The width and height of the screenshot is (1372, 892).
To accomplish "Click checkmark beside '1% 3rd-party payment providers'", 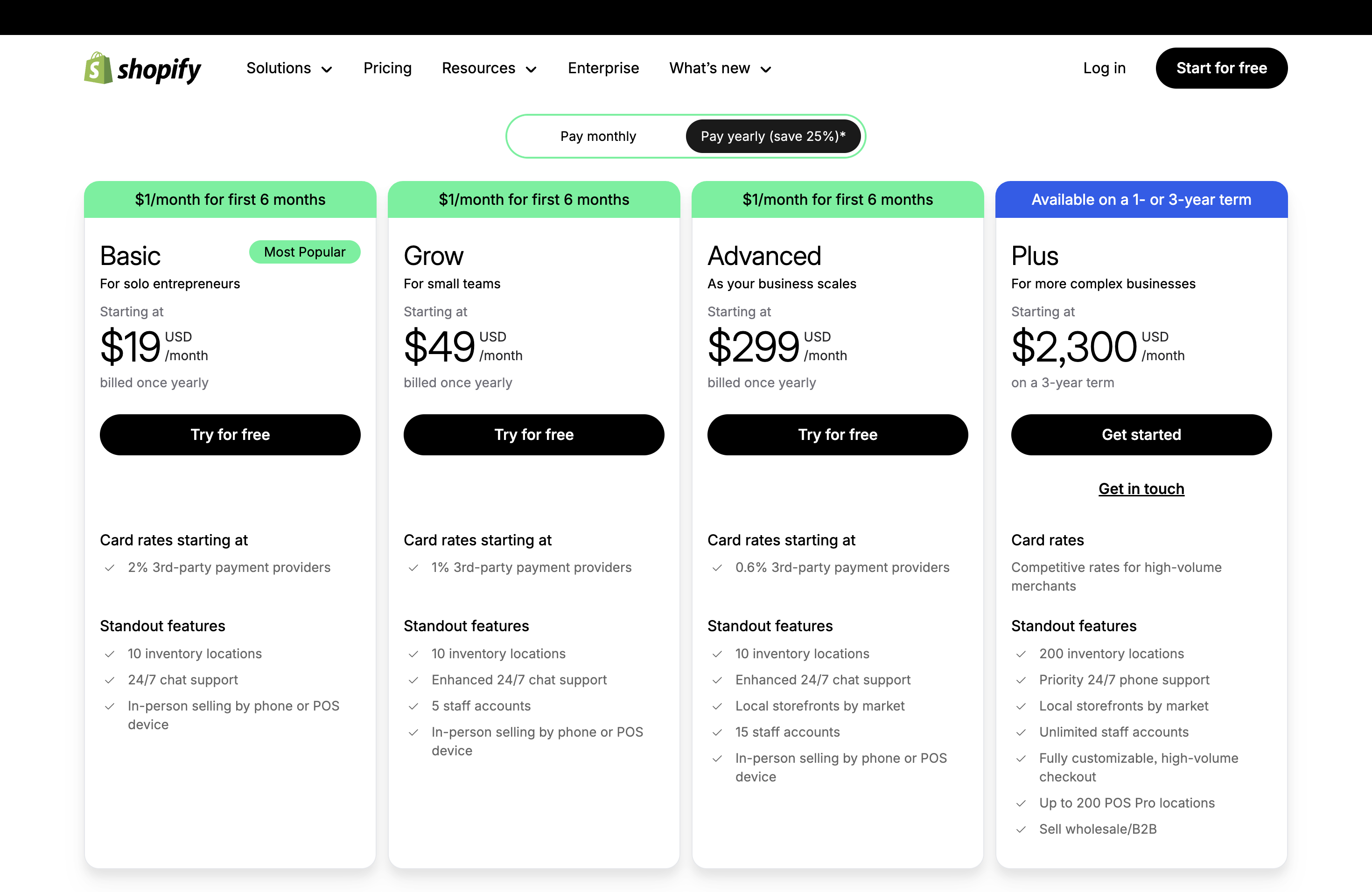I will coord(413,568).
